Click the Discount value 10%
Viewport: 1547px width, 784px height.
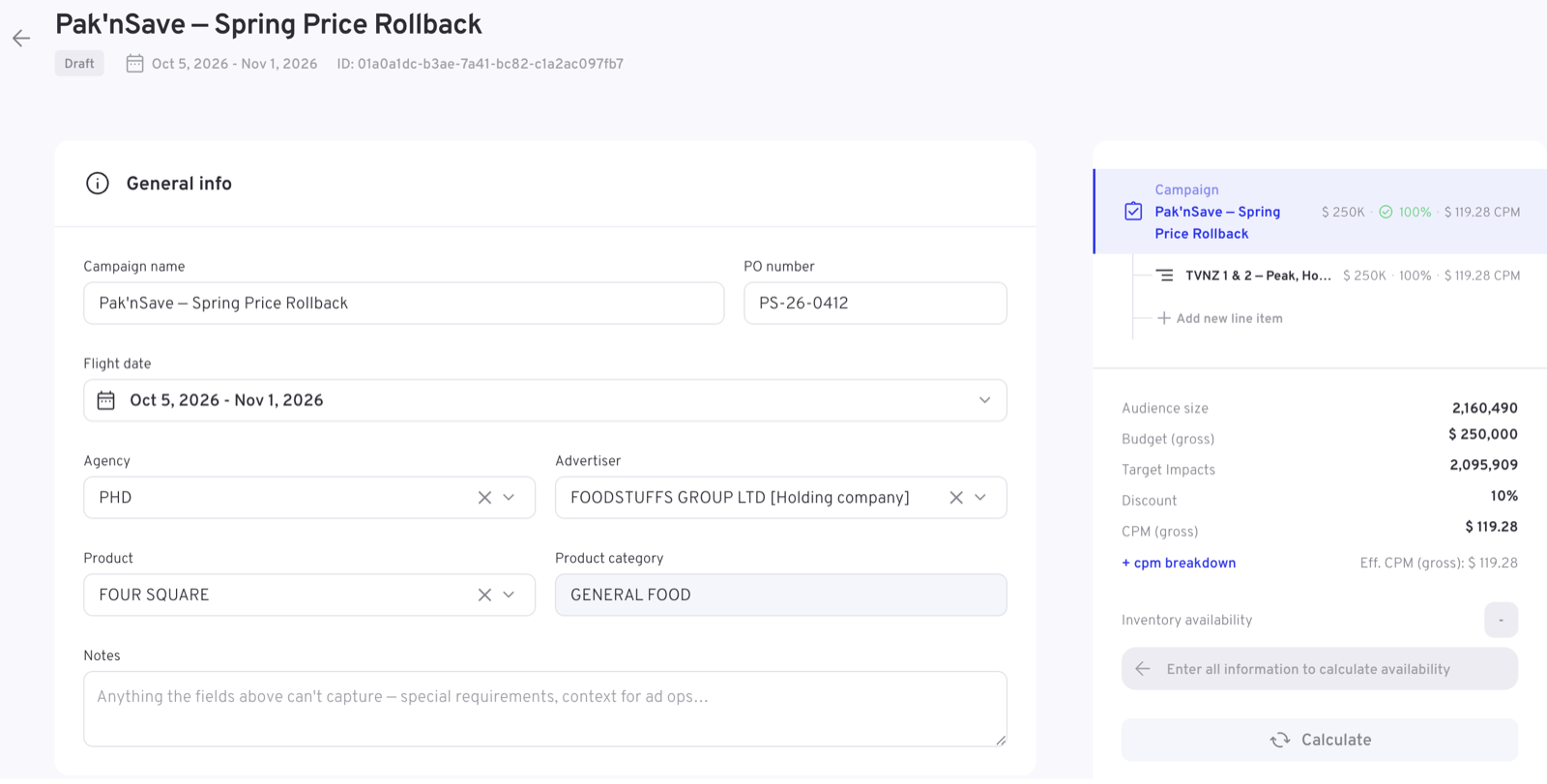1503,496
